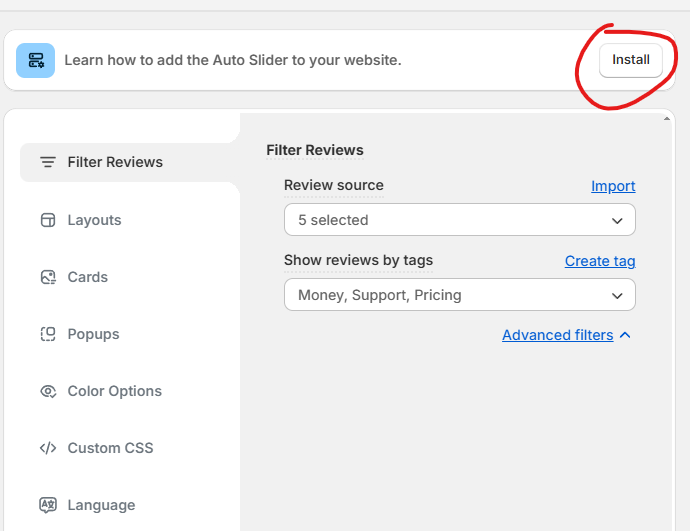Switch to the Layouts tab
The image size is (690, 531).
(x=94, y=220)
